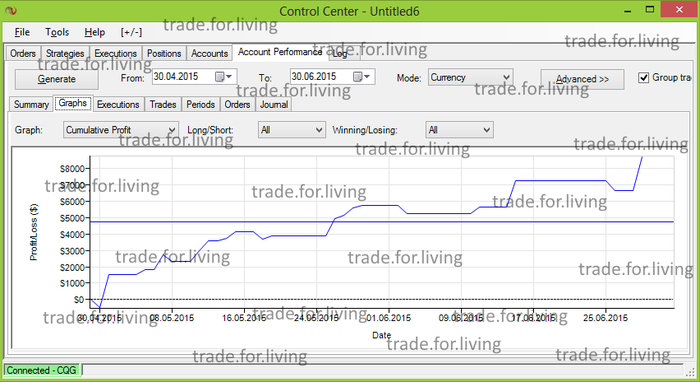
Task: Open the From date calendar picker
Action: point(224,77)
